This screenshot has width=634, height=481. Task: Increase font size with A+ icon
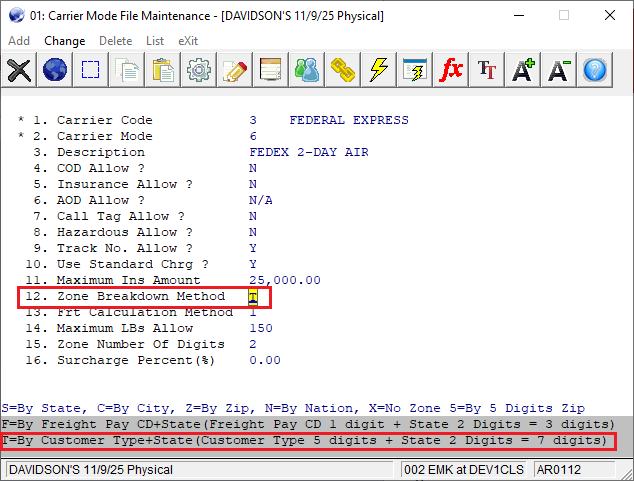(x=523, y=70)
